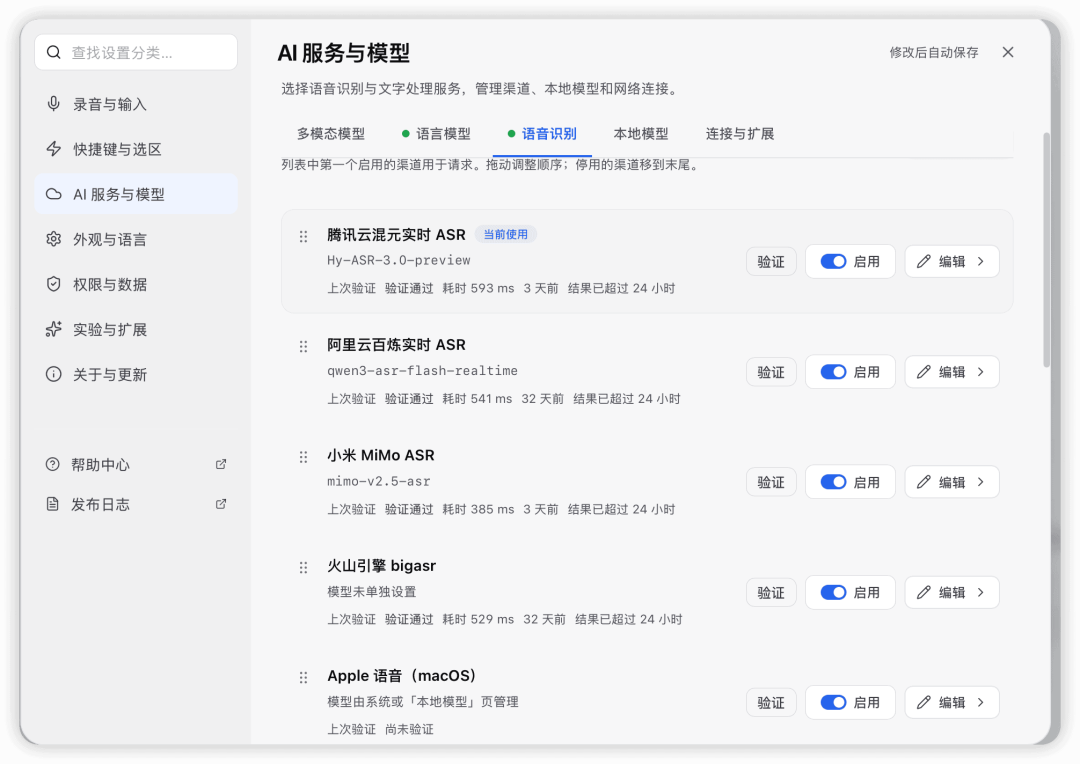1080x764 pixels.
Task: Click the lightning icon beside 快捷键与选区
Action: (54, 149)
